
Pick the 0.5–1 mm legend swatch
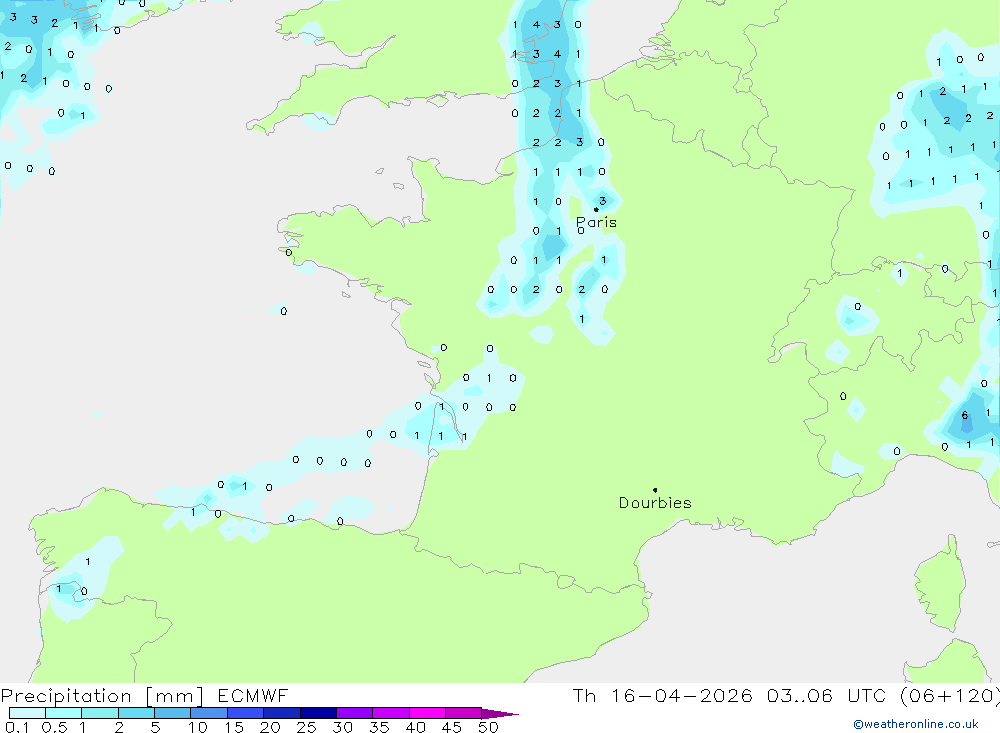(64, 713)
